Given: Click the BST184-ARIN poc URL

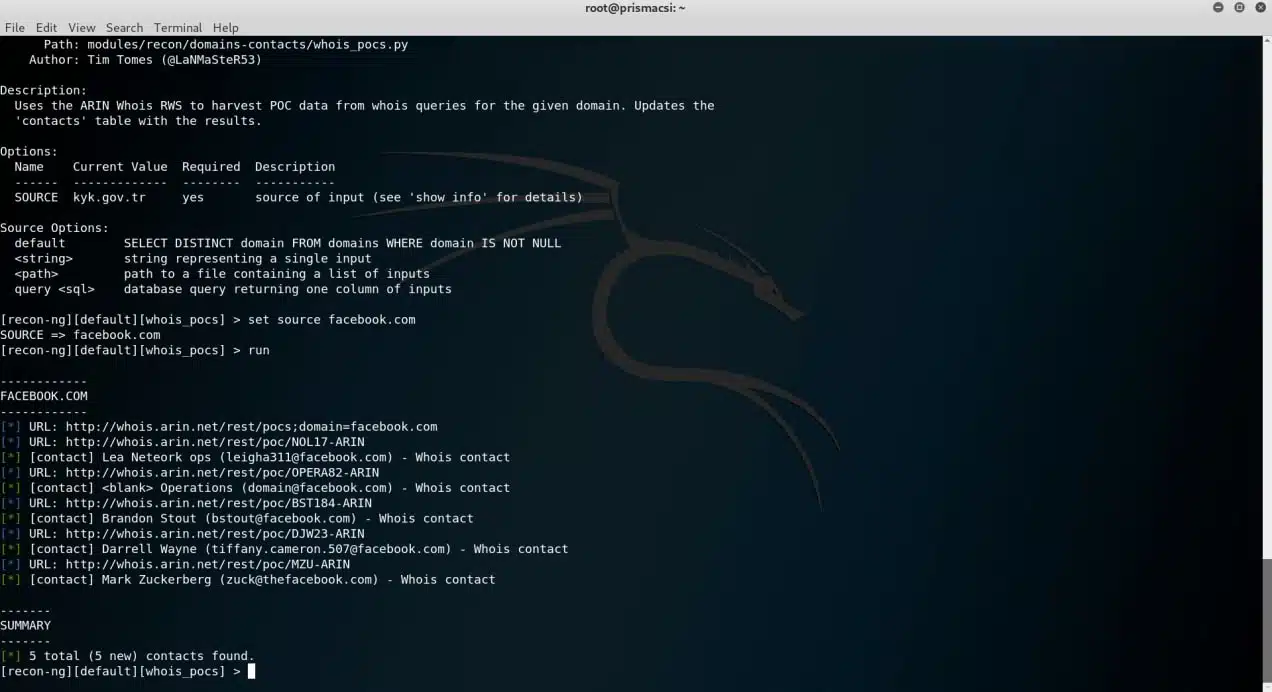Looking at the screenshot, I should pyautogui.click(x=219, y=503).
